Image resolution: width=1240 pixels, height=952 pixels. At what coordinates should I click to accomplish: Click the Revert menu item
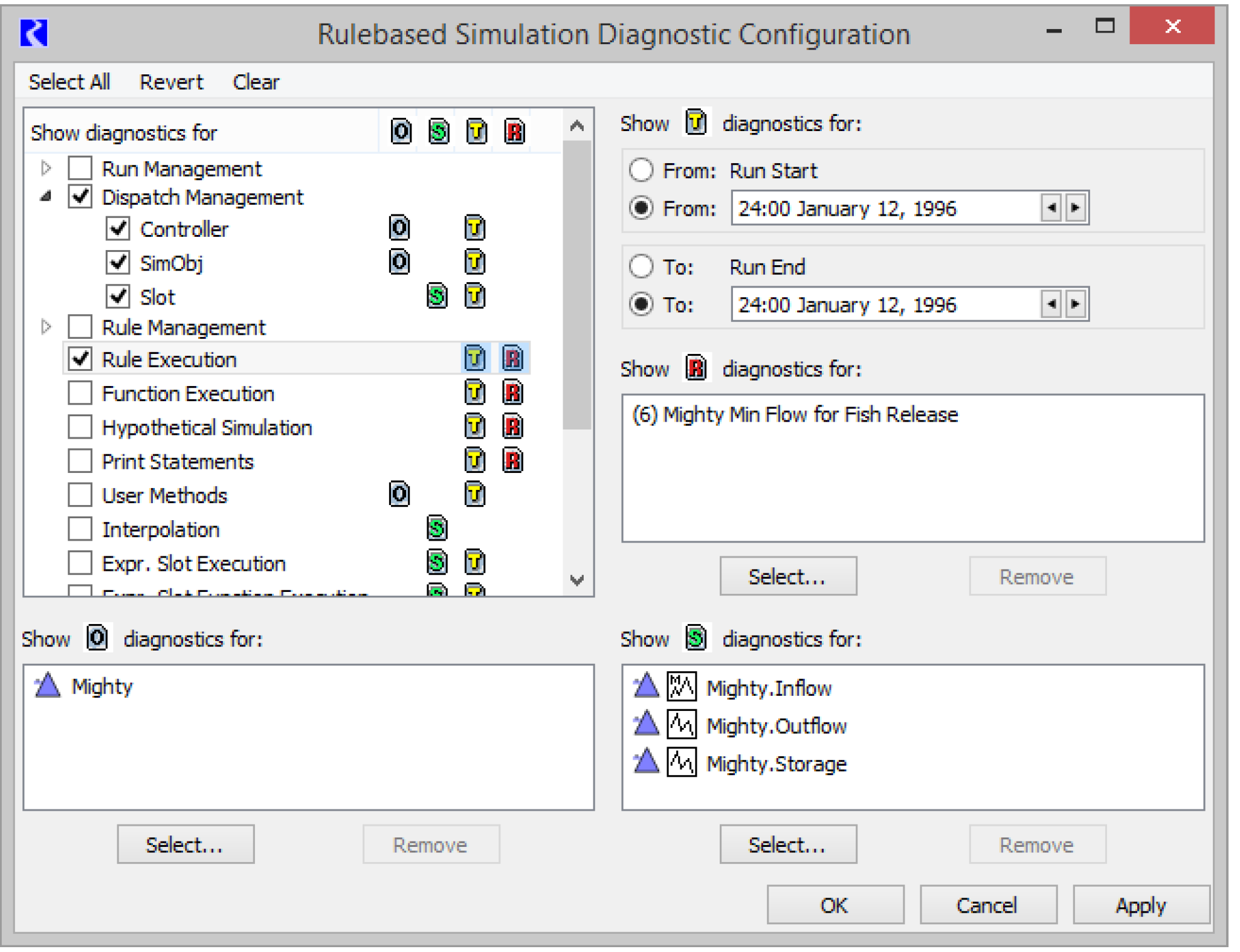pyautogui.click(x=171, y=82)
